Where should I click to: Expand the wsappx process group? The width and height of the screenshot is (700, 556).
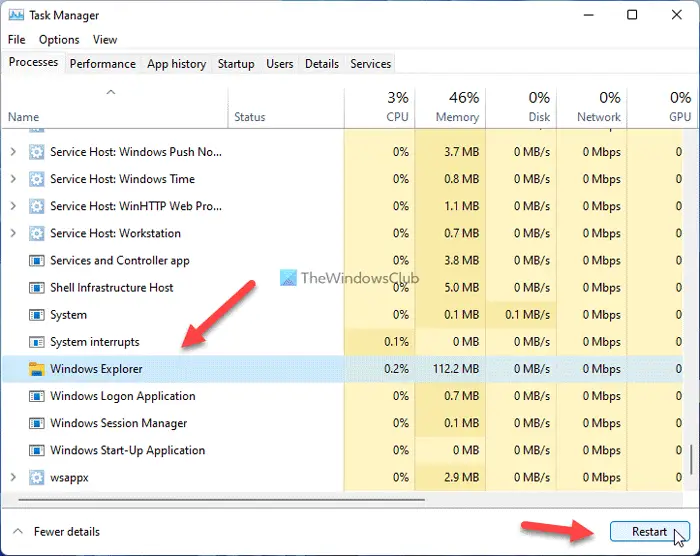(13, 477)
